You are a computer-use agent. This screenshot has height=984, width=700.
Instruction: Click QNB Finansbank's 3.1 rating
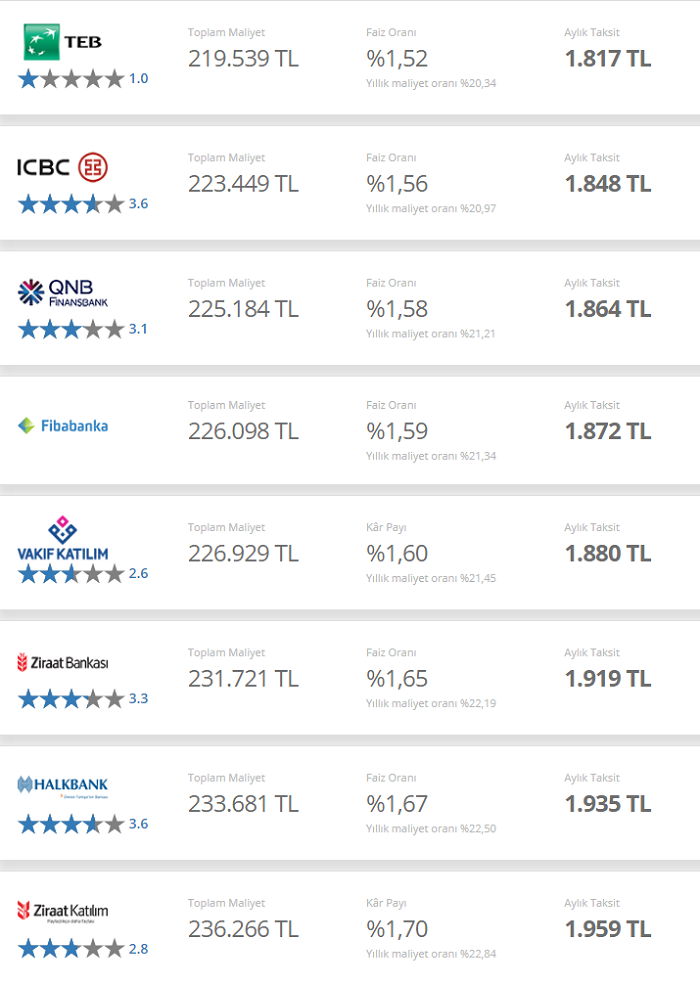(x=82, y=329)
